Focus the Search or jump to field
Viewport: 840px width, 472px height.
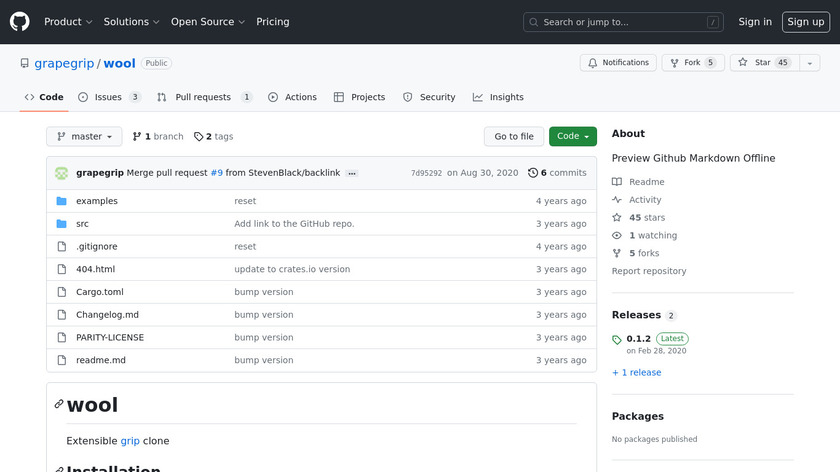pyautogui.click(x=623, y=22)
